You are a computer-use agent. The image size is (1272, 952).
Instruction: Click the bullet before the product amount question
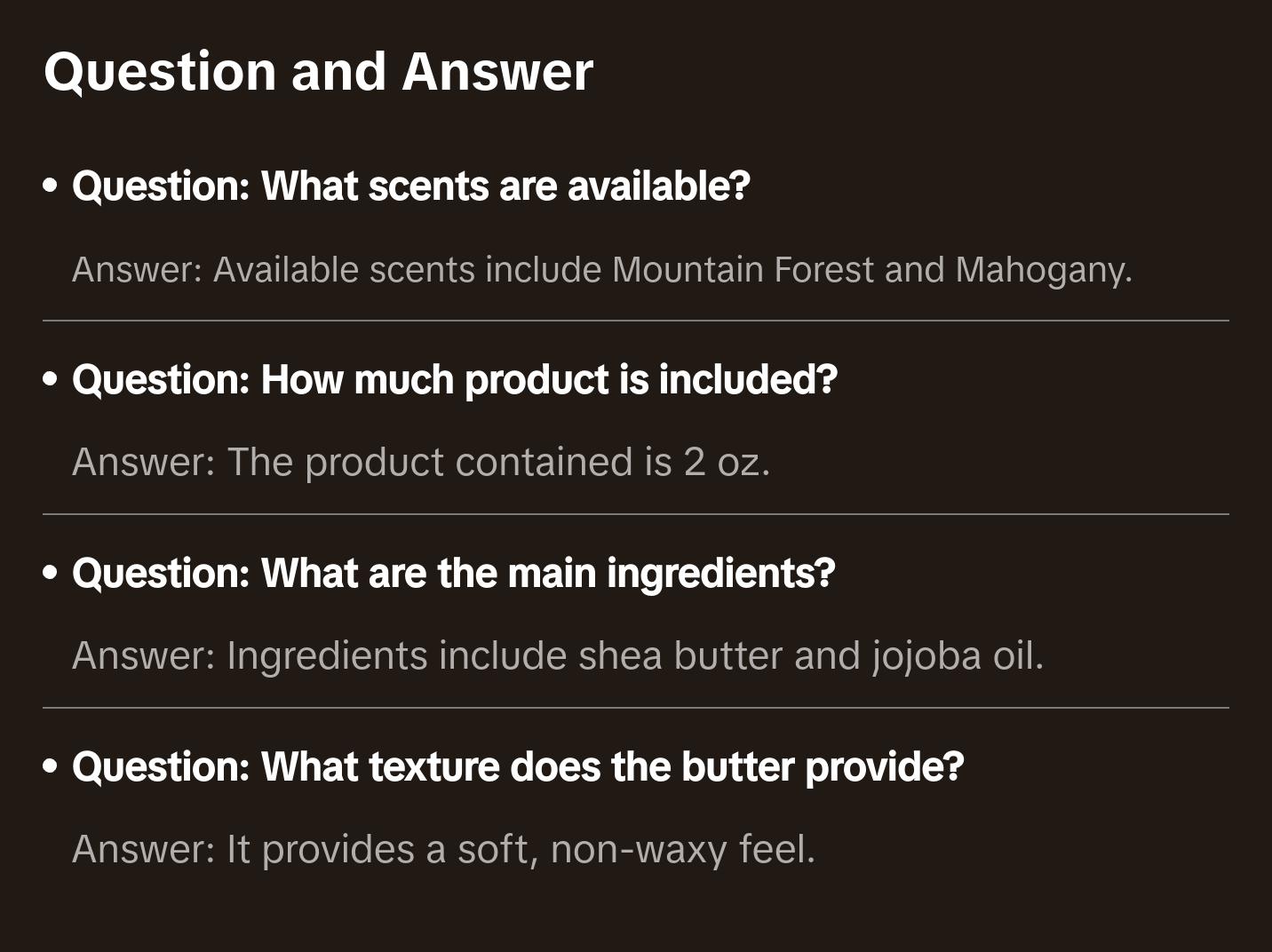51,380
